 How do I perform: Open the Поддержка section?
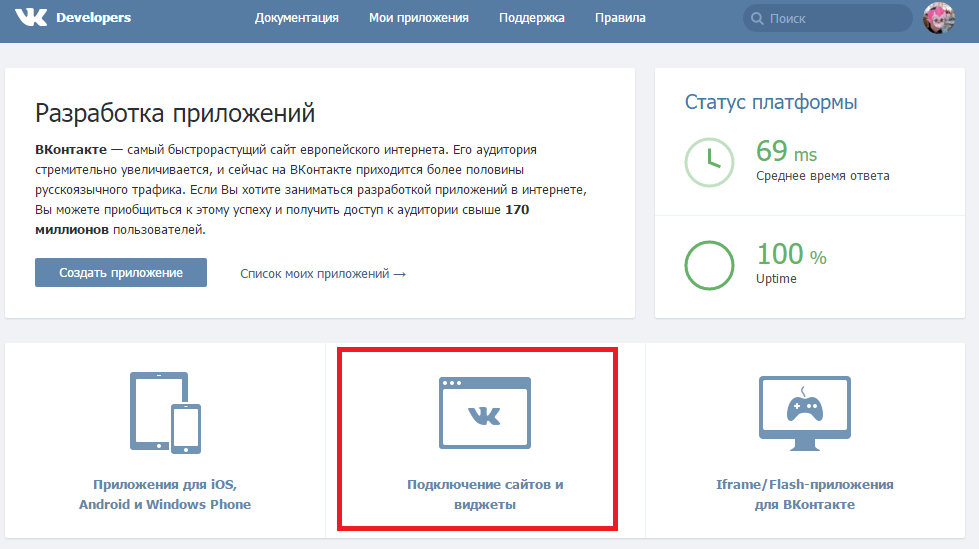[532, 18]
